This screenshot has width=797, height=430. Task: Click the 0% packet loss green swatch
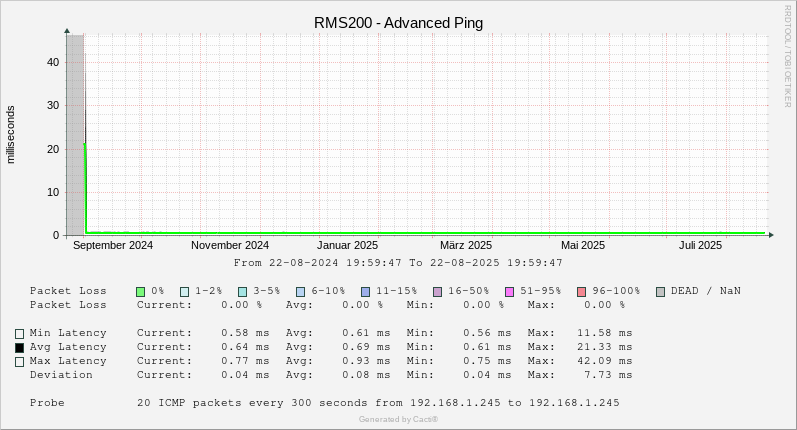[x=141, y=292]
